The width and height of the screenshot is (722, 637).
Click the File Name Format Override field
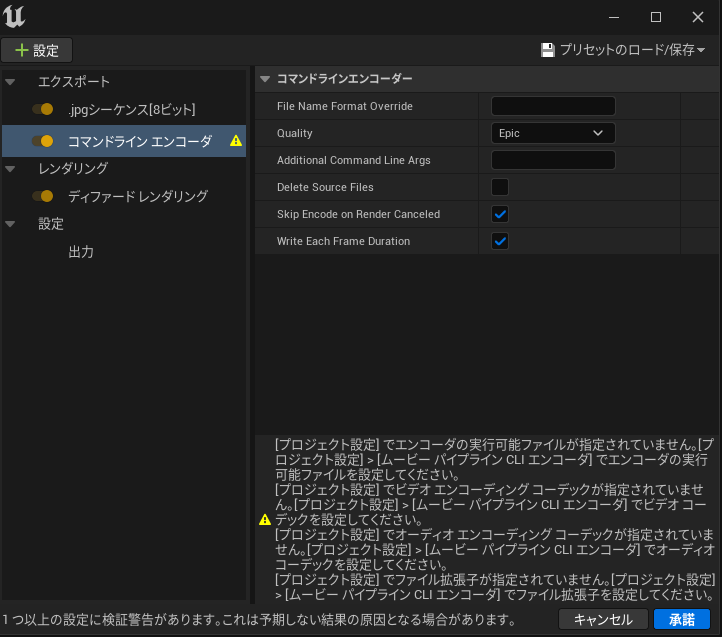click(x=552, y=106)
